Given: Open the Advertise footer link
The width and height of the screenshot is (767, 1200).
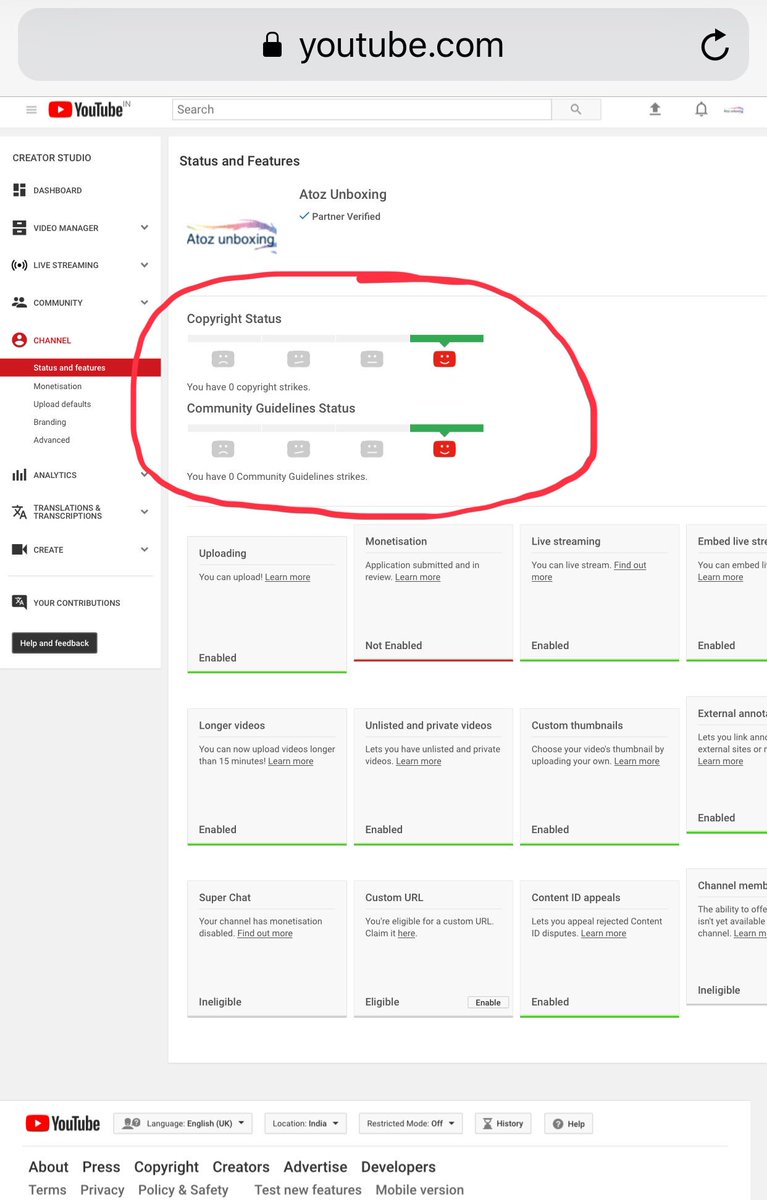Looking at the screenshot, I should tap(315, 1167).
